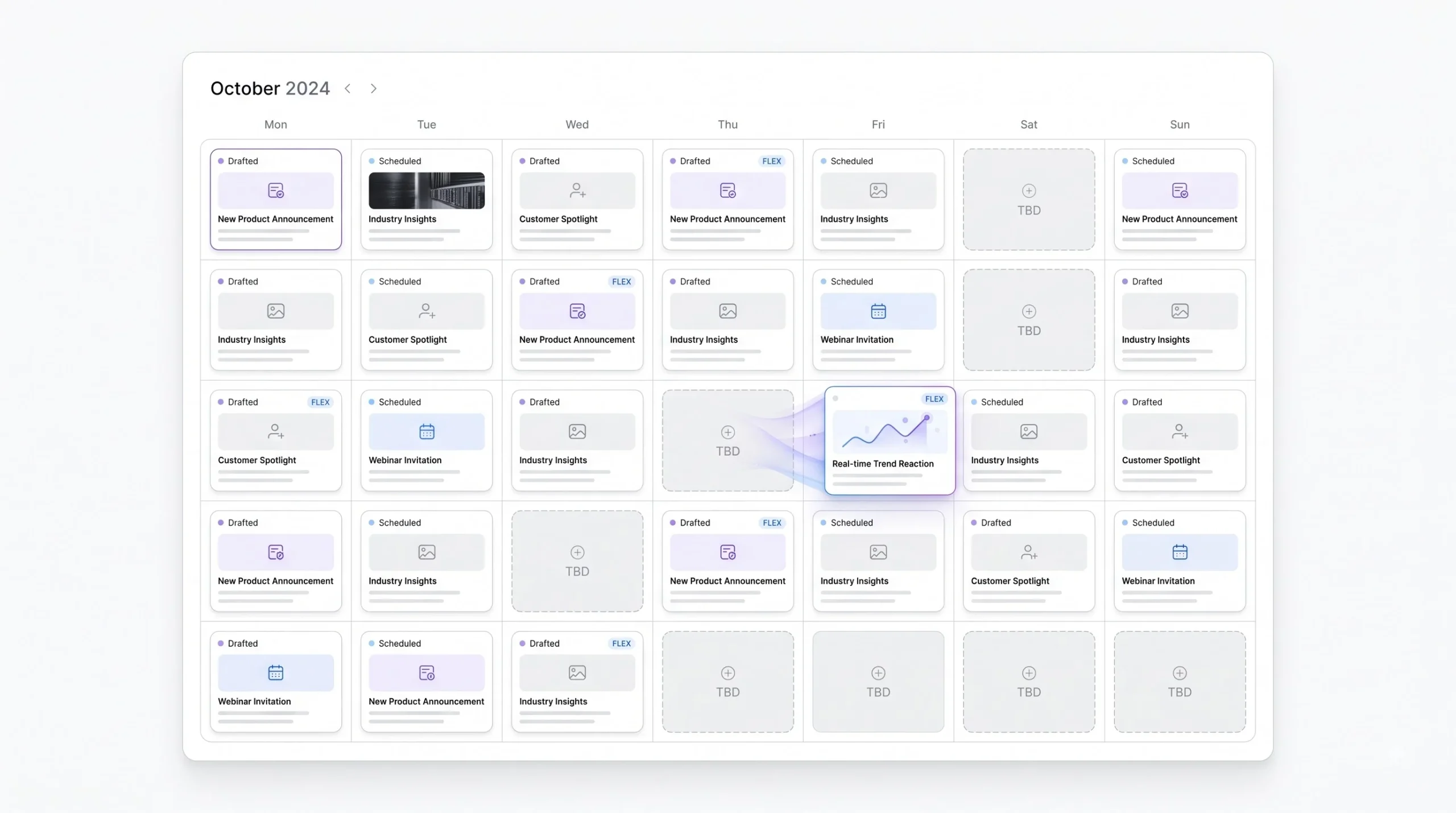
Task: Go to previous month with left chevron
Action: point(348,88)
